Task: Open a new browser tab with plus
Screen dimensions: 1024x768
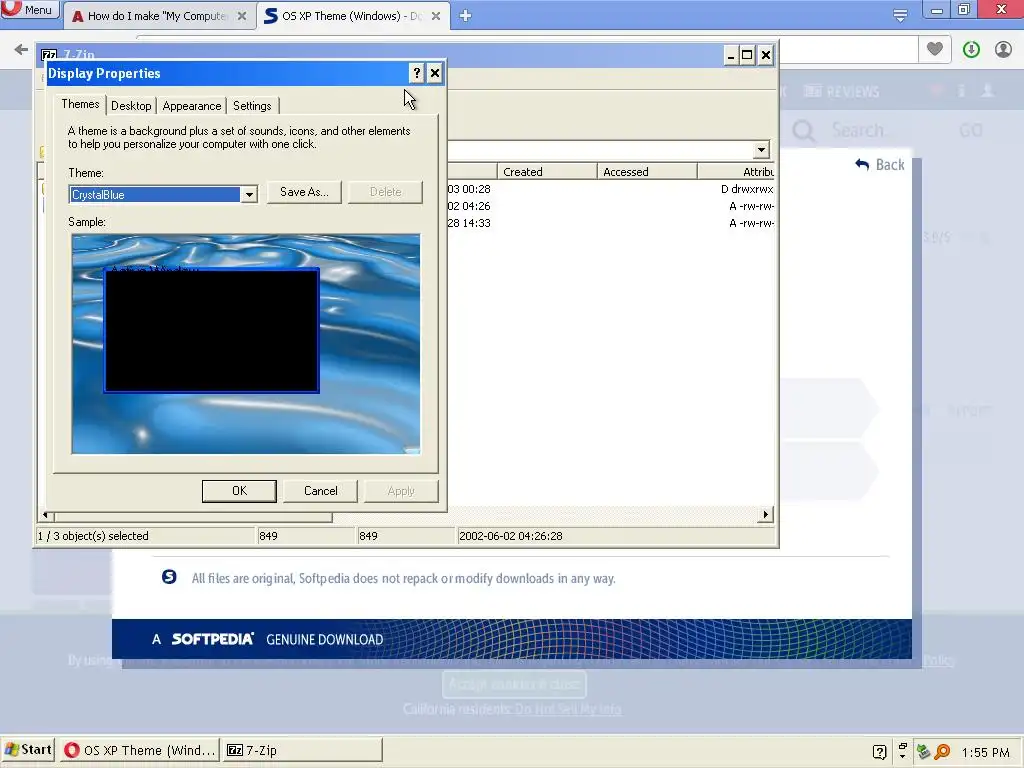Action: coord(465,16)
